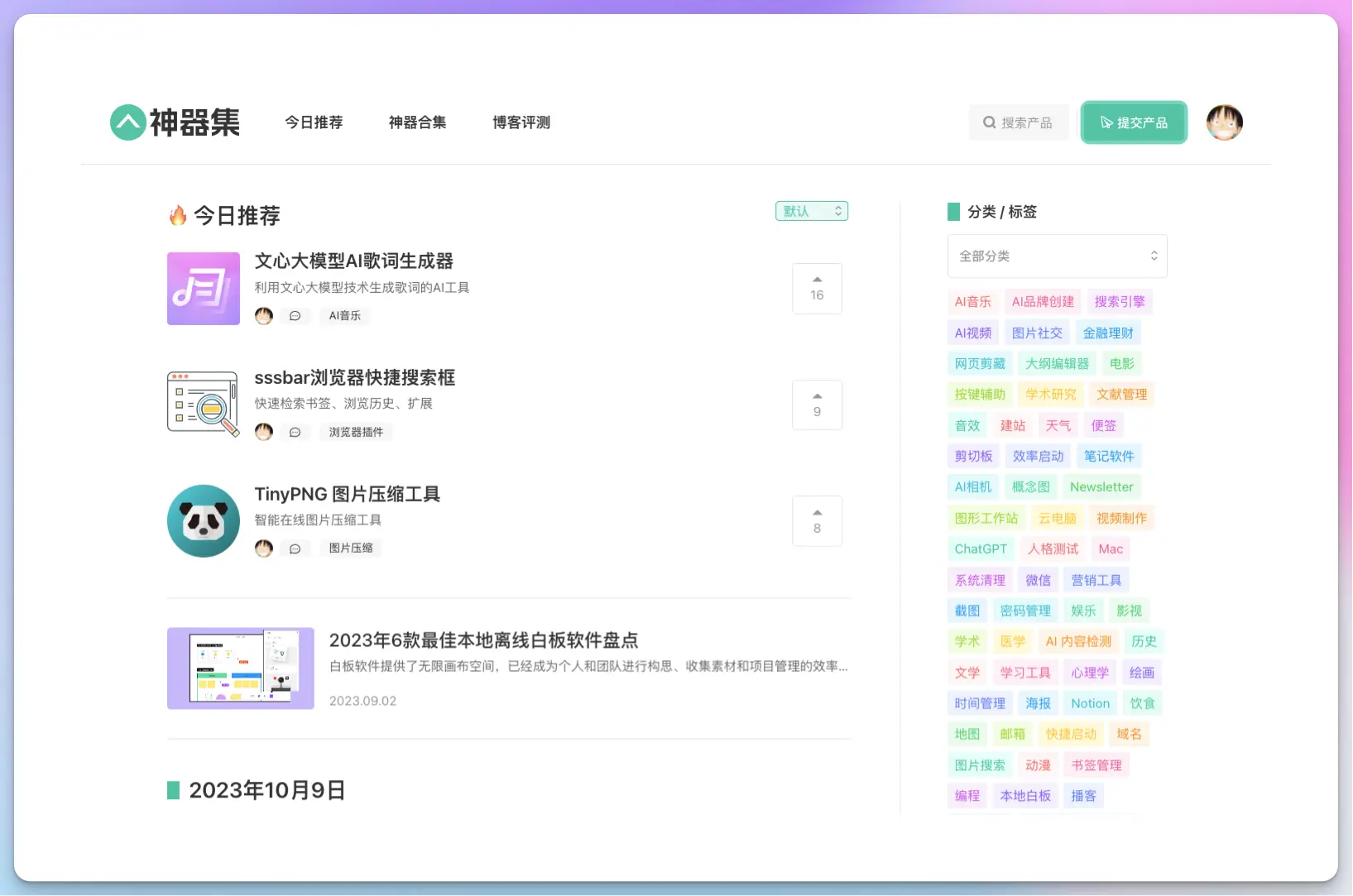The image size is (1353, 896).
Task: Select the 书签管理 tag
Action: coord(1096,765)
